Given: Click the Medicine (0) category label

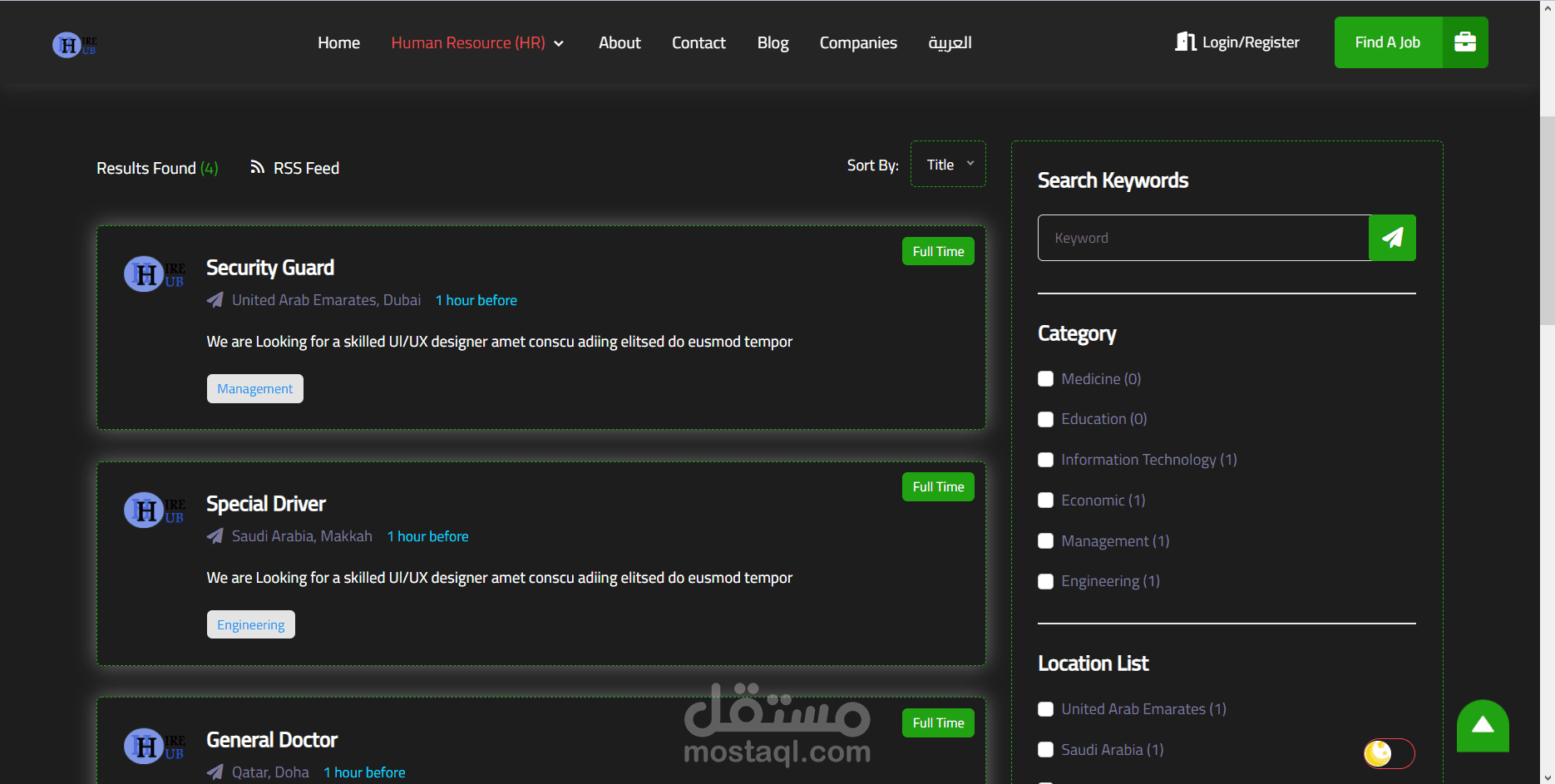Looking at the screenshot, I should (x=1101, y=379).
